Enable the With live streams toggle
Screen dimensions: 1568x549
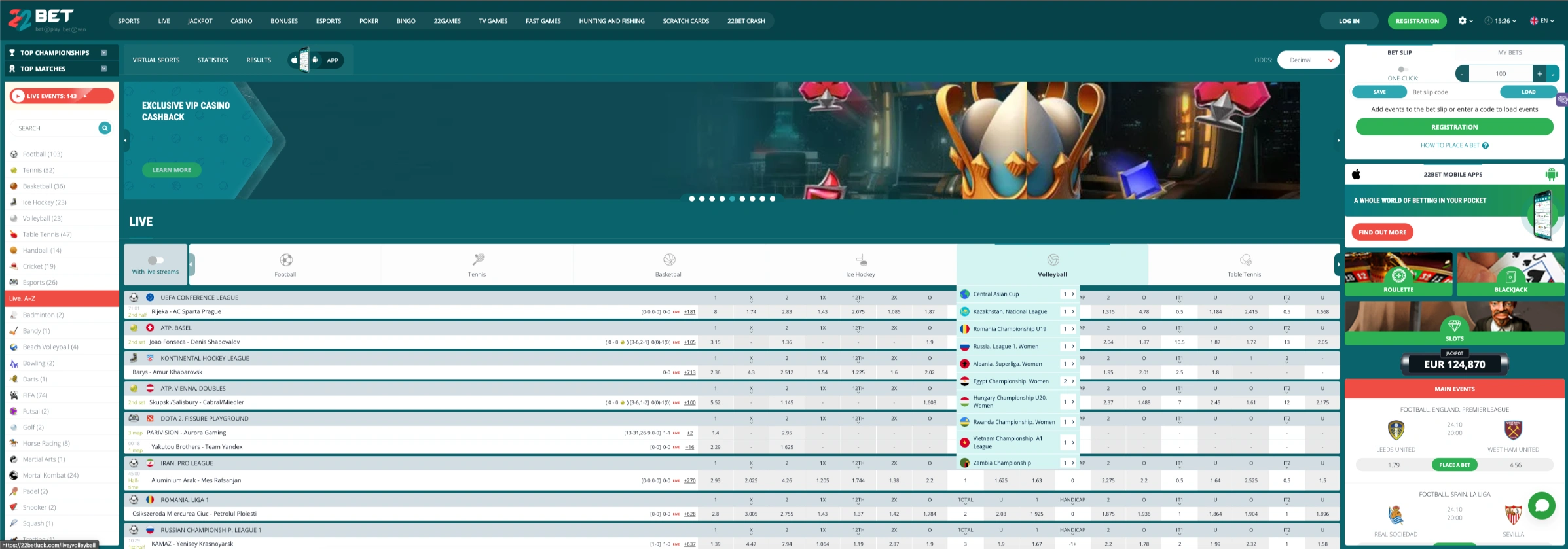(155, 260)
